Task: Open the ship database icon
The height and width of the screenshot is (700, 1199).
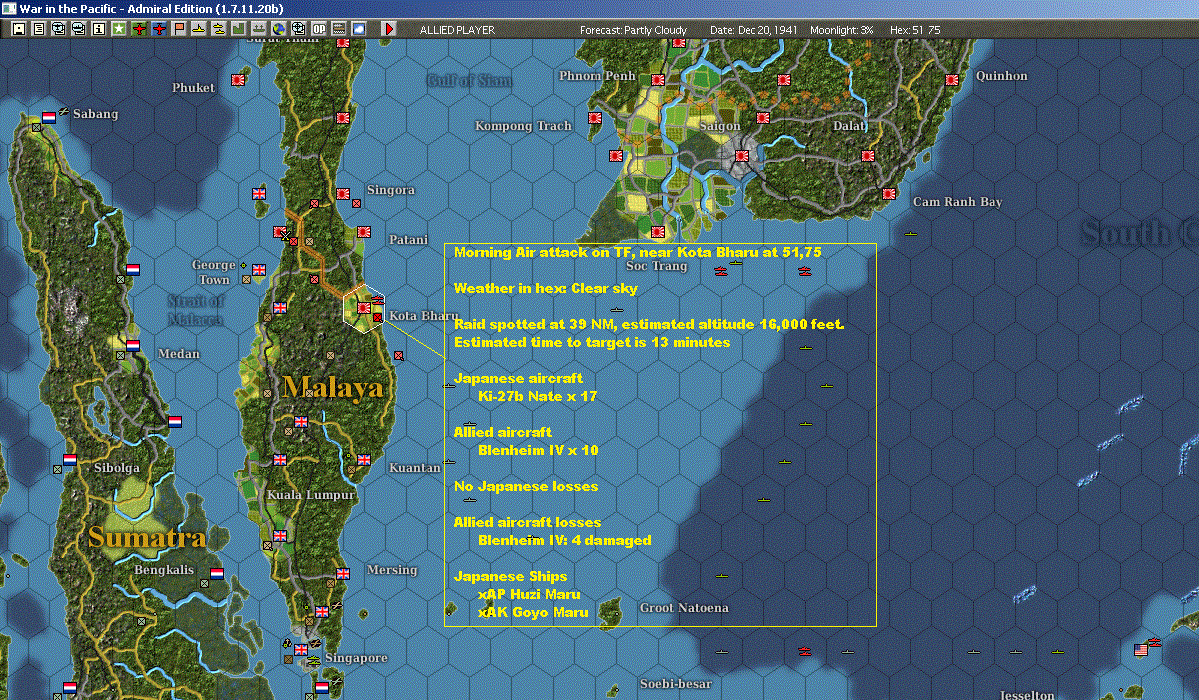Action: tap(79, 29)
